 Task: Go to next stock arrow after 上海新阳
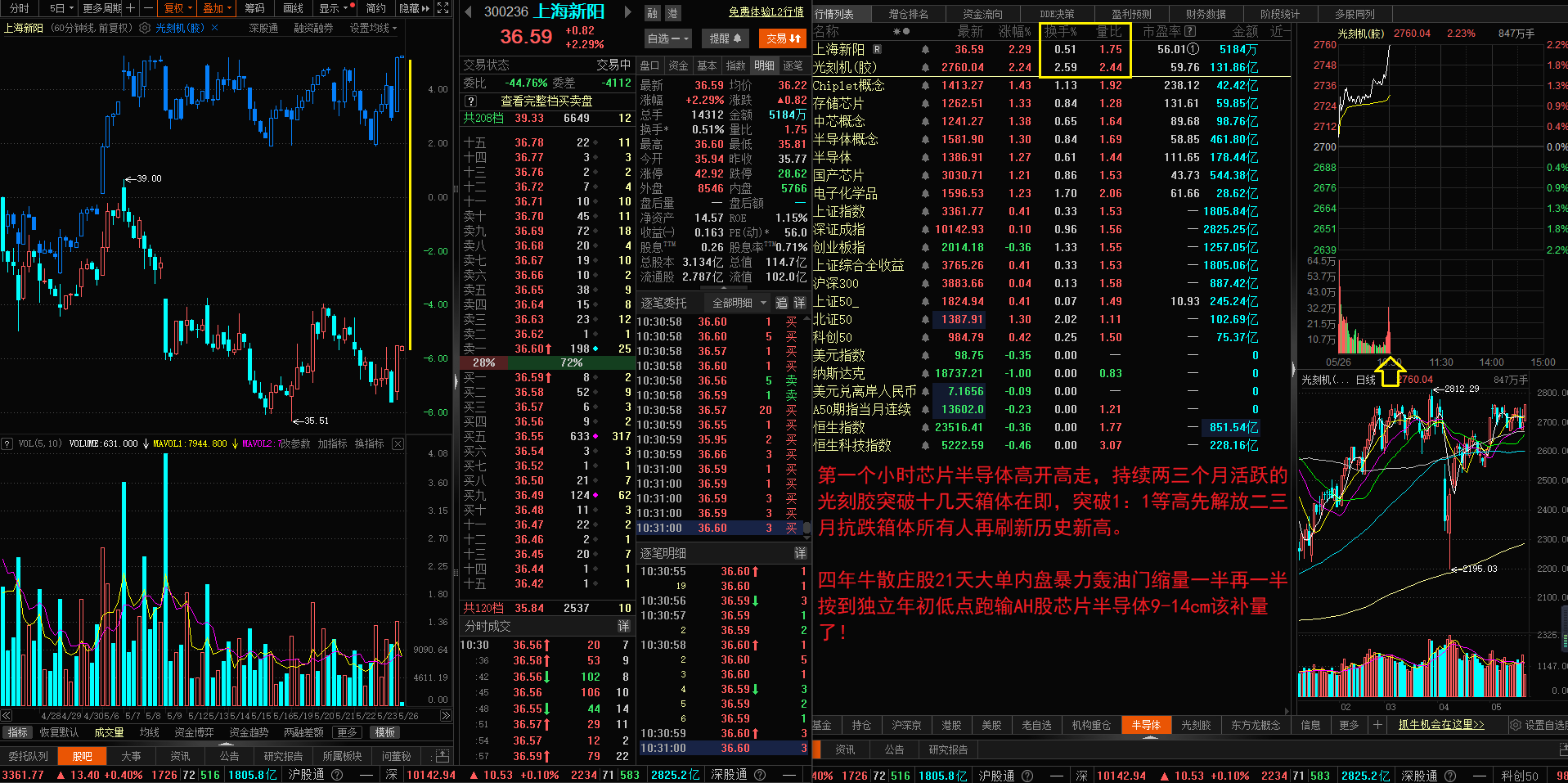point(628,12)
